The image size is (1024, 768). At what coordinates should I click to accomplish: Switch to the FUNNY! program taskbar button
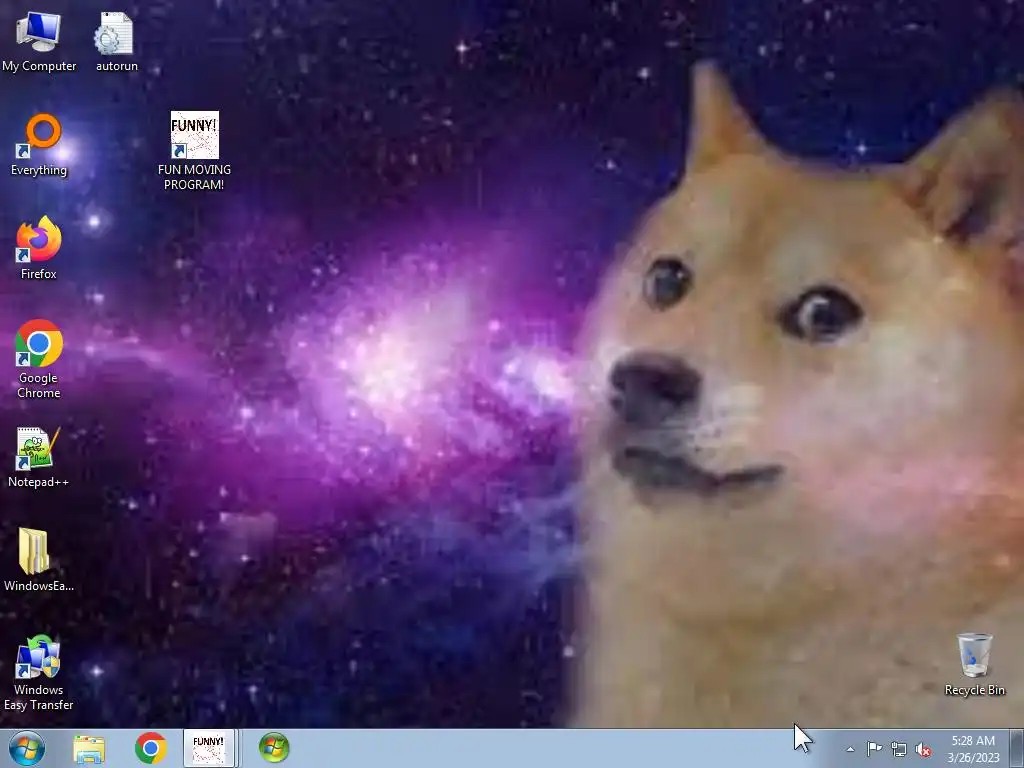pos(208,748)
